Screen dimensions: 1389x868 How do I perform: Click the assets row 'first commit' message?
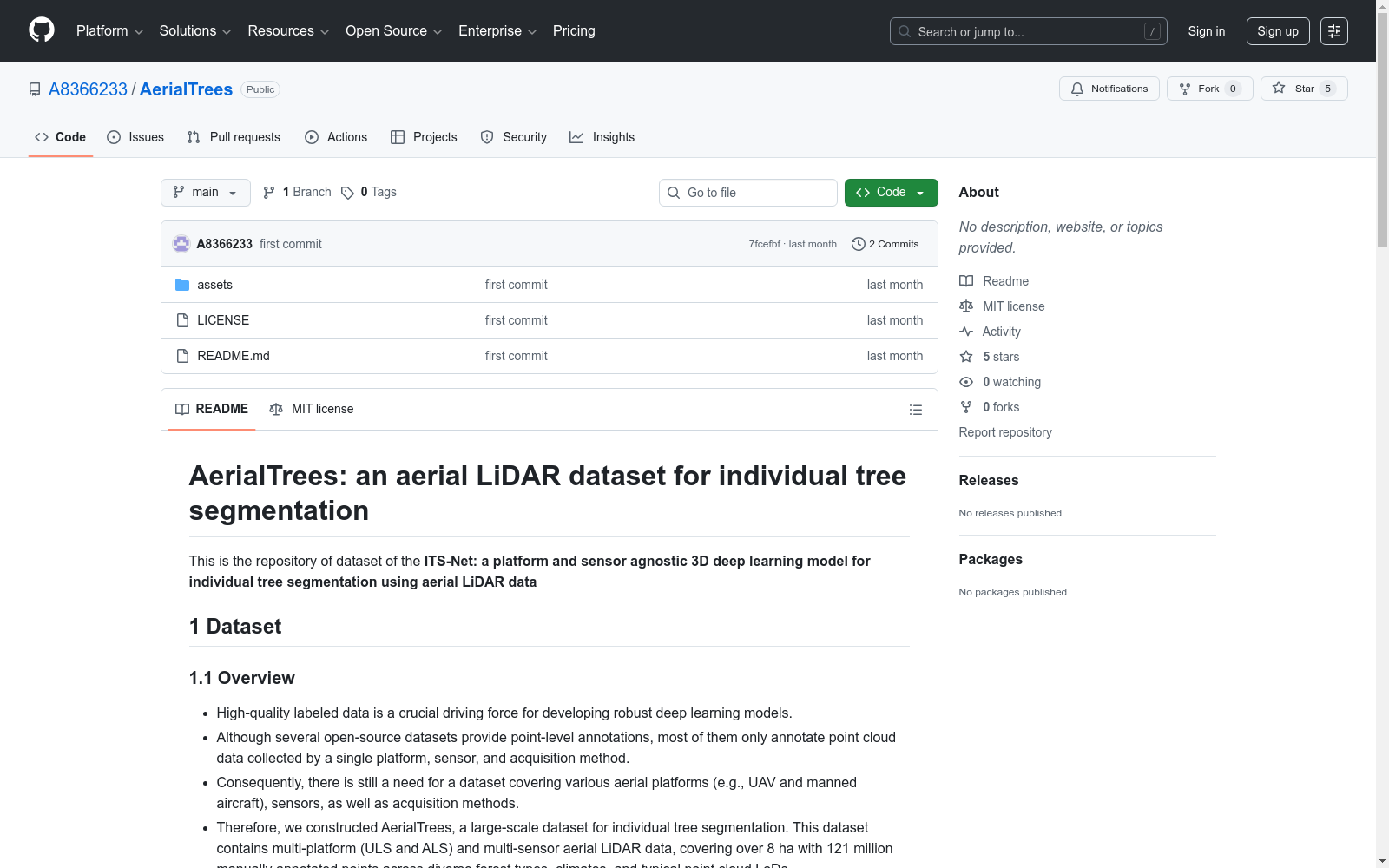coord(517,285)
